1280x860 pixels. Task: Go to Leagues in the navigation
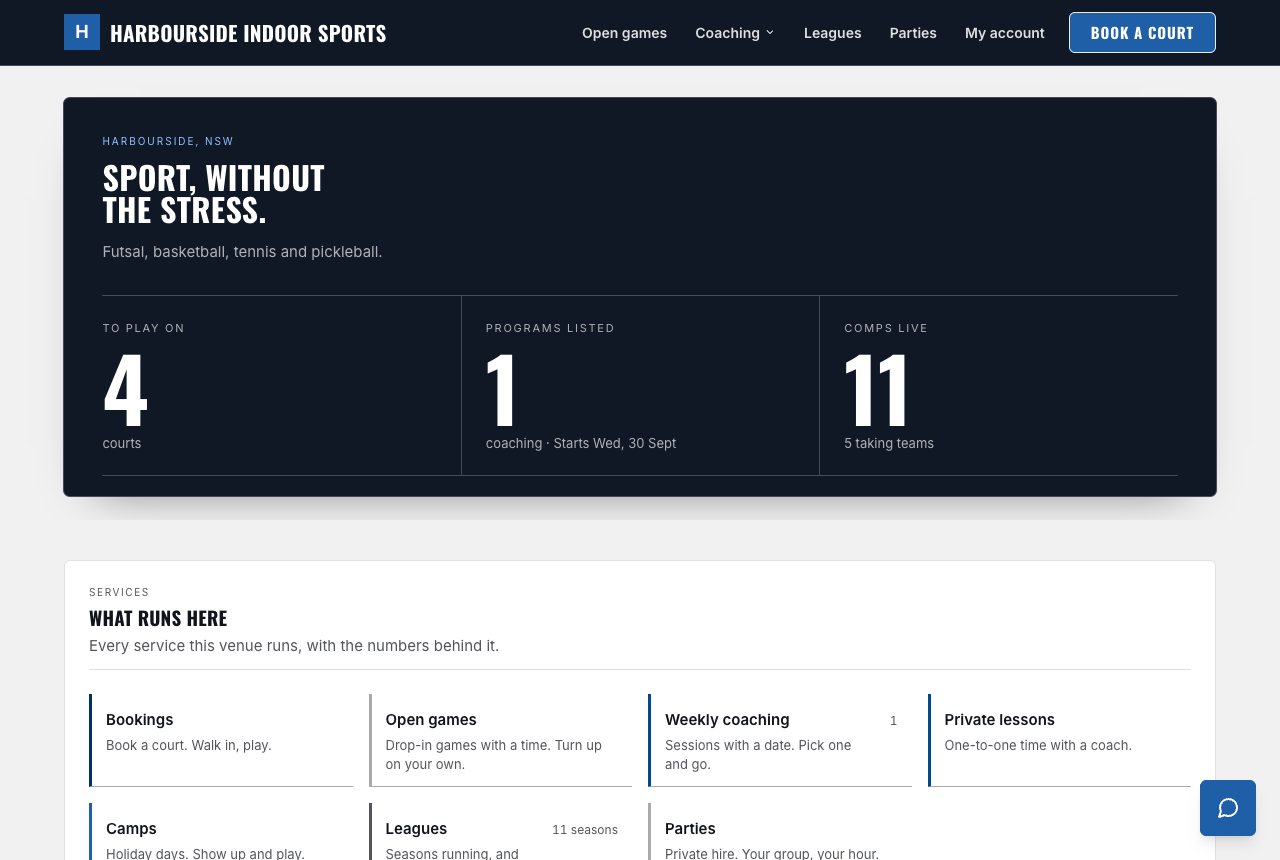[832, 33]
